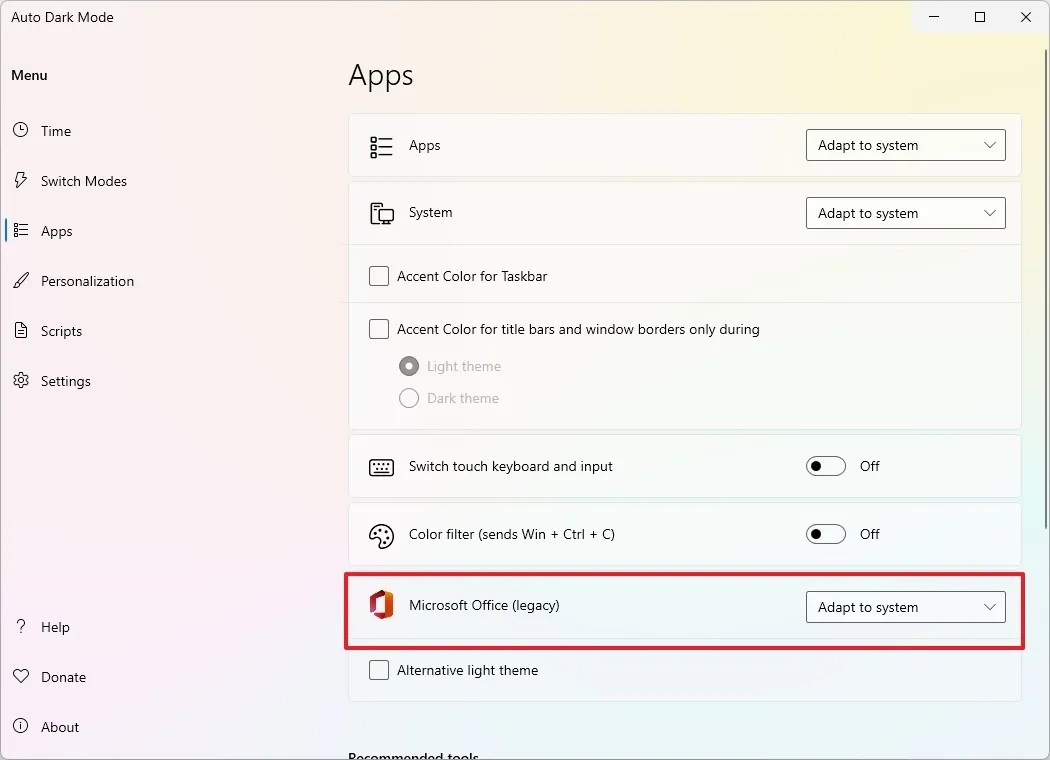Check Alternative light theme

pos(379,670)
